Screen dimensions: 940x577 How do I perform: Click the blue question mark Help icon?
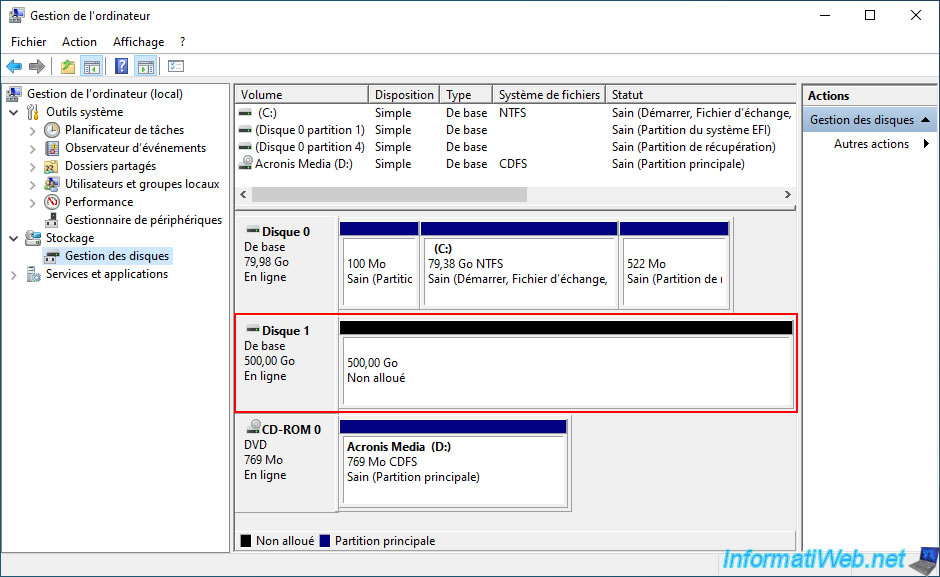[121, 67]
